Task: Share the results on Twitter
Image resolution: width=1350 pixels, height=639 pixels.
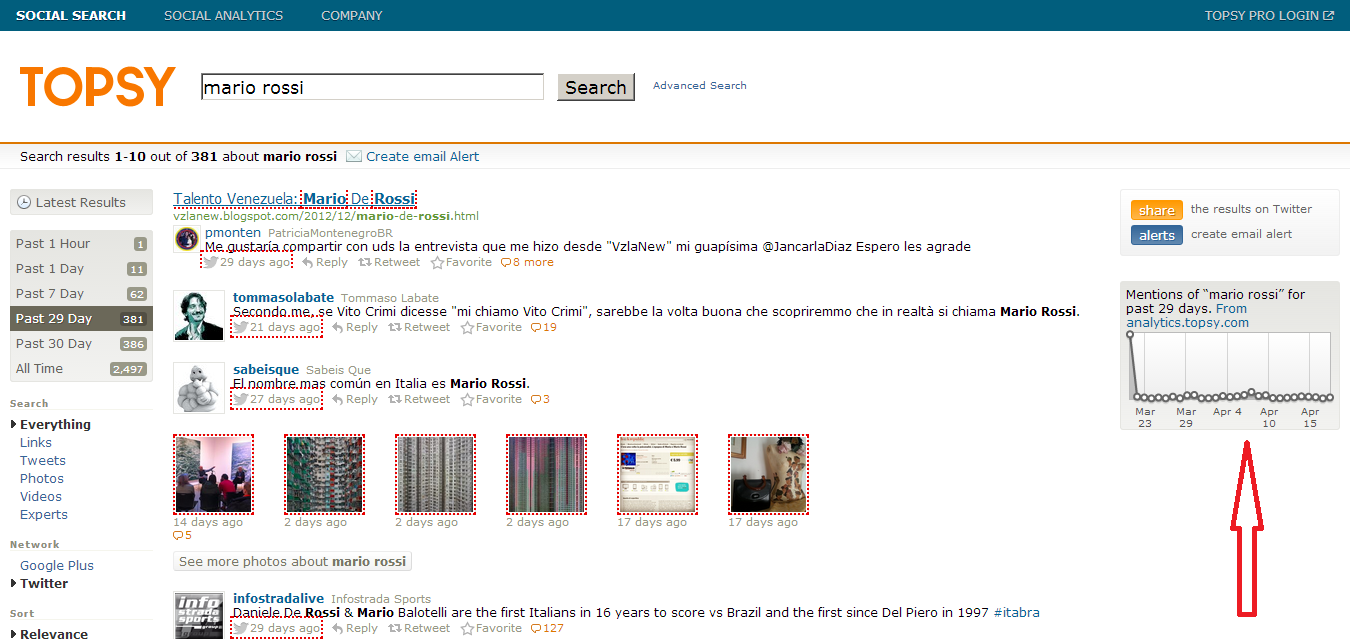Action: tap(1156, 210)
